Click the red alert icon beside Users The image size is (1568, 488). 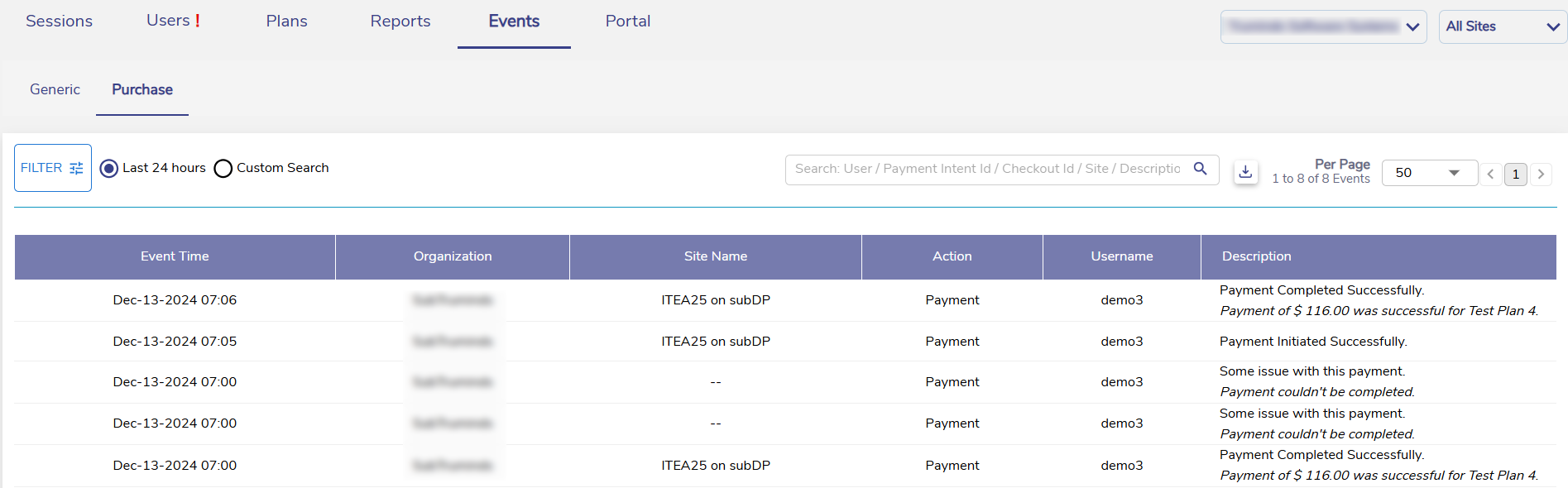pos(198,22)
